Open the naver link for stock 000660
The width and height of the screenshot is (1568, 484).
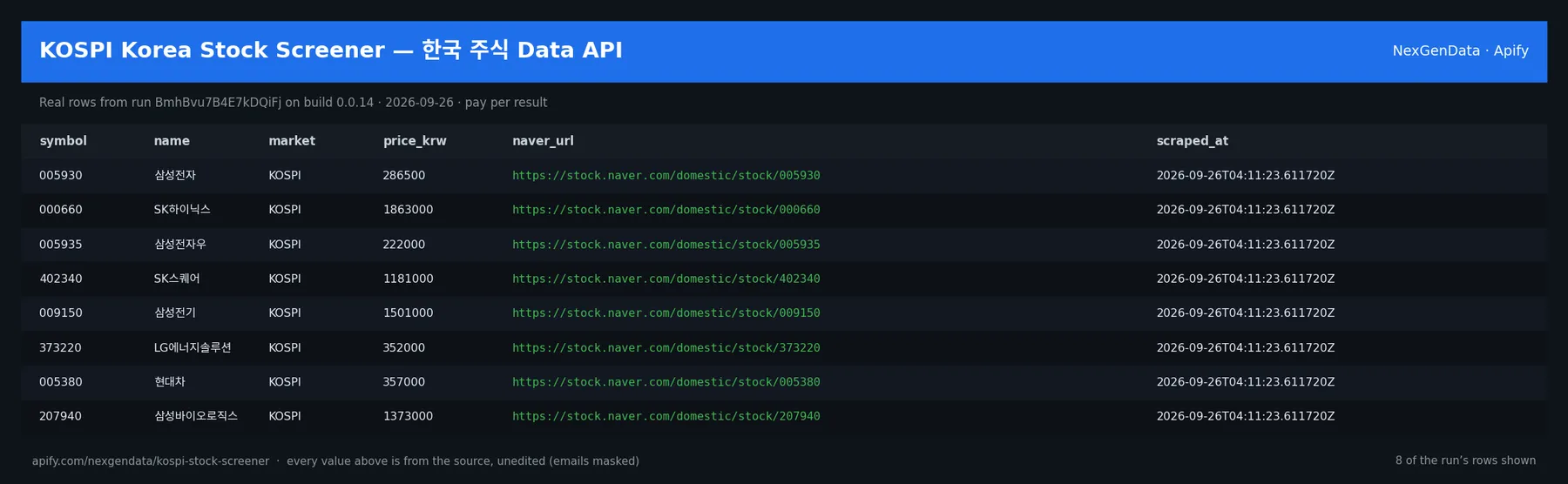coord(666,210)
